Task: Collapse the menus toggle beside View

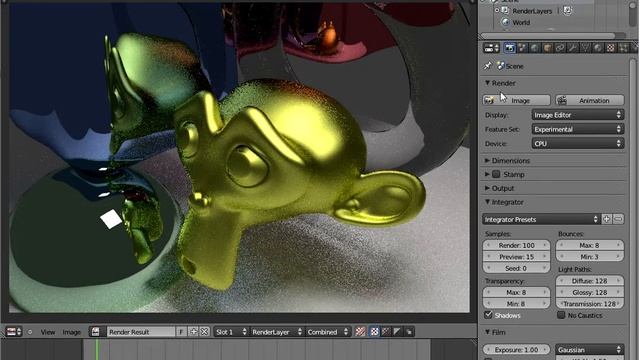Action: 29,332
